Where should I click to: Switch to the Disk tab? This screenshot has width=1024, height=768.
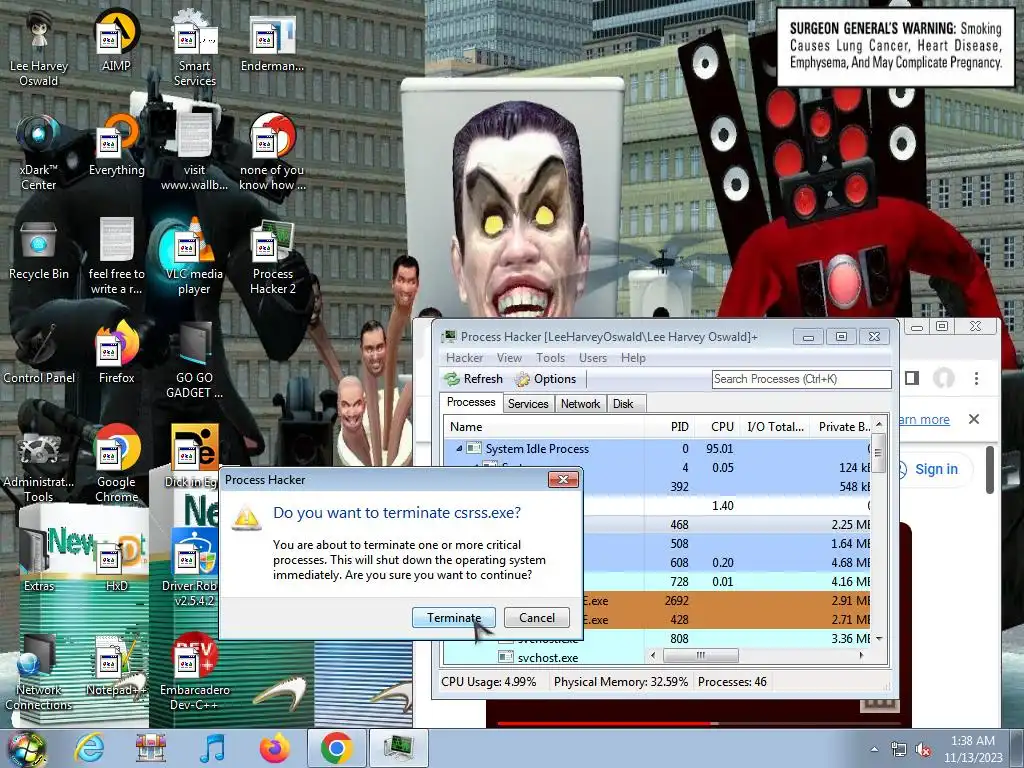coord(623,404)
